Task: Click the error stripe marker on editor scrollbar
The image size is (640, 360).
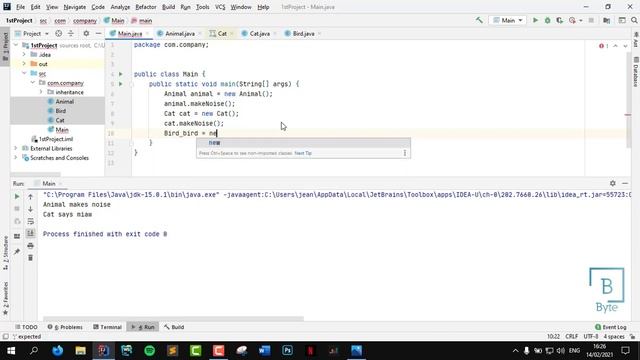Action: click(628, 115)
